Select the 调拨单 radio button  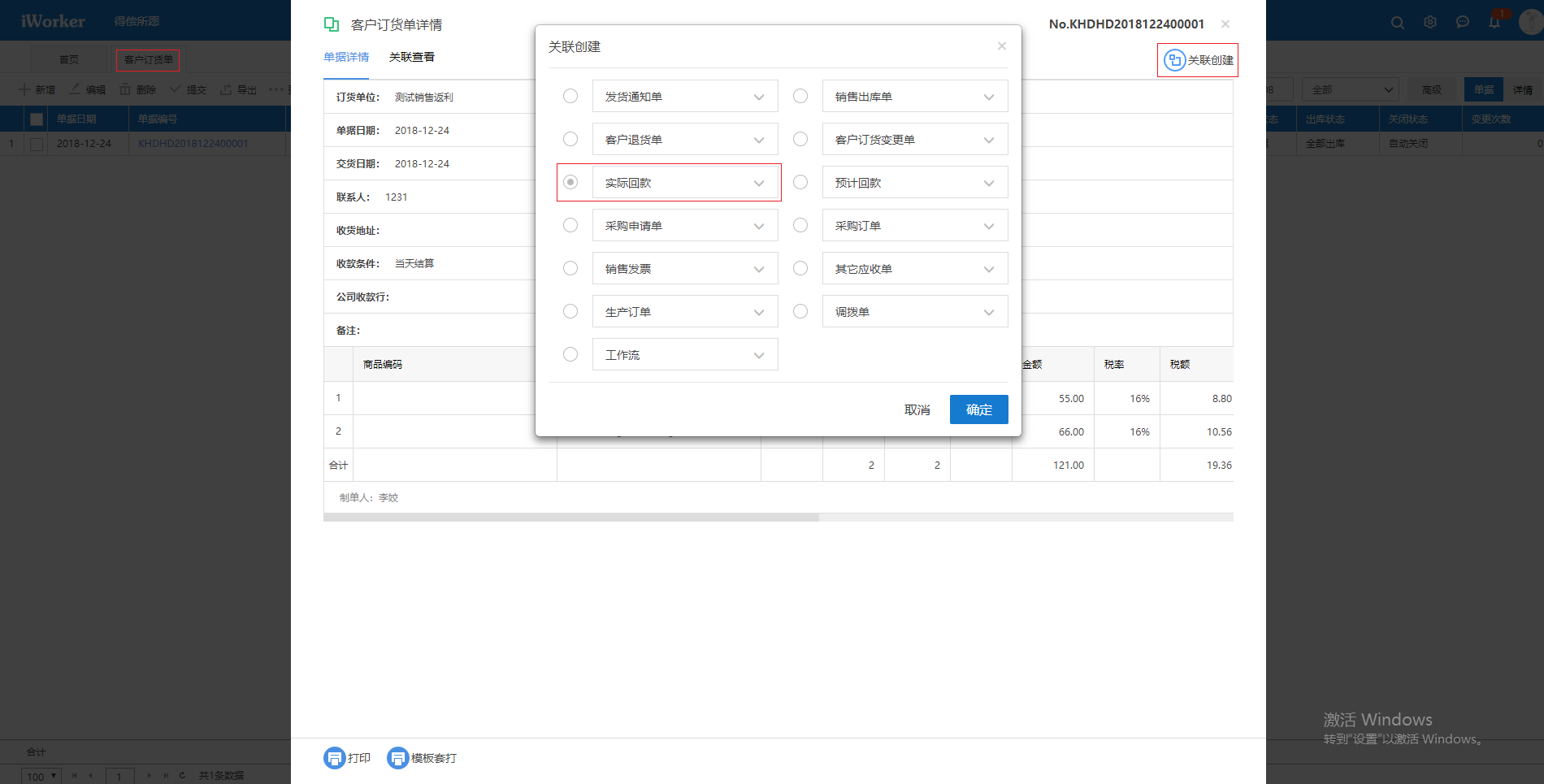(800, 311)
